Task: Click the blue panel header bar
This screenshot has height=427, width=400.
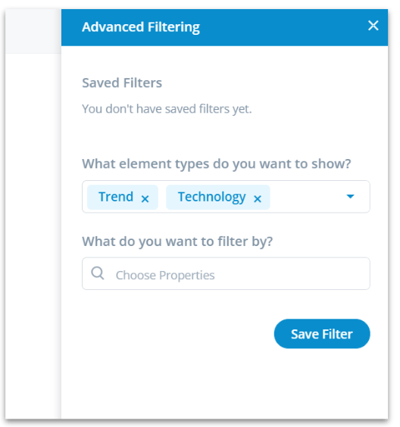Action: pyautogui.click(x=225, y=27)
